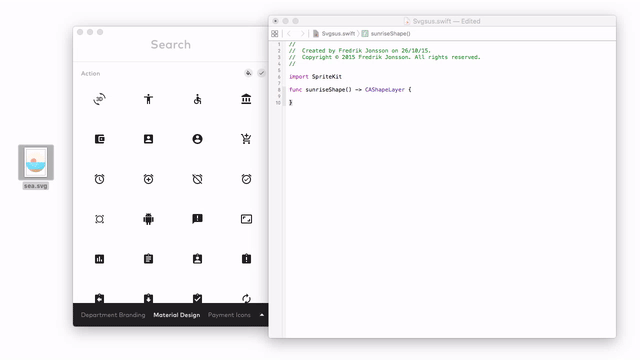Image resolution: width=640 pixels, height=360 pixels.
Task: Select the account box icon
Action: [x=149, y=139]
